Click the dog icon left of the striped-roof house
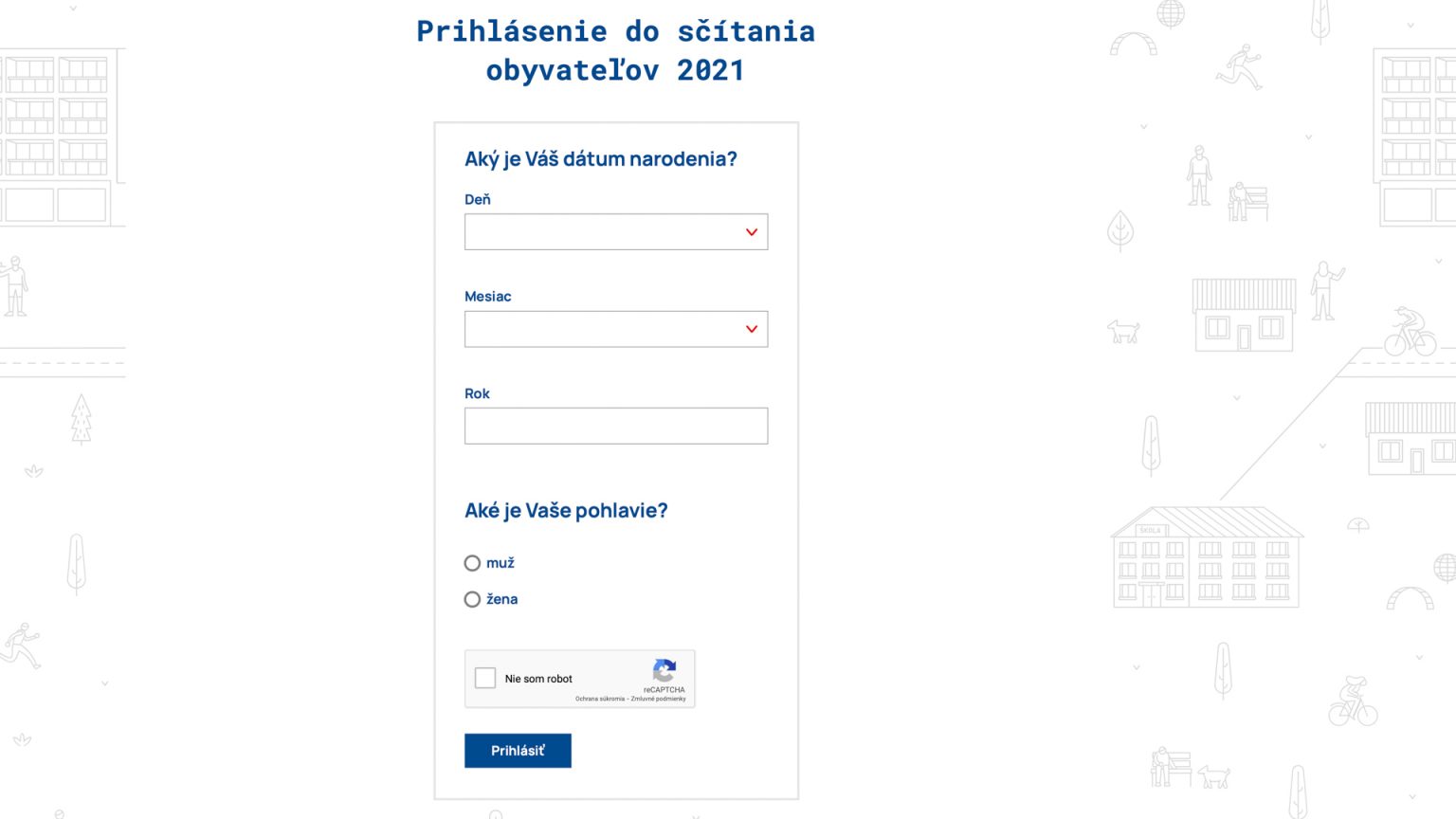This screenshot has width=1456, height=819. click(1124, 331)
